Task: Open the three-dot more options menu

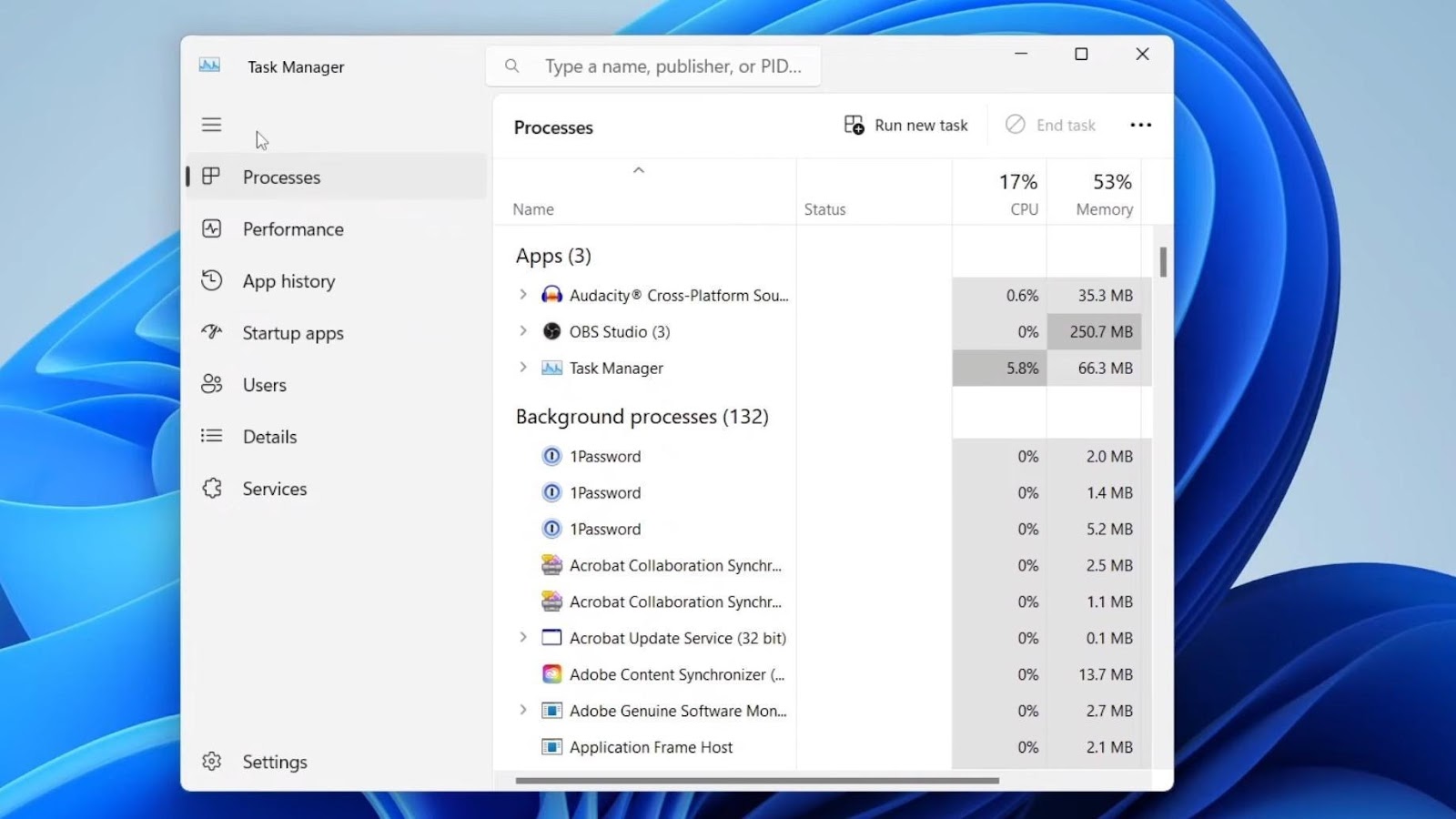Action: 1140,125
